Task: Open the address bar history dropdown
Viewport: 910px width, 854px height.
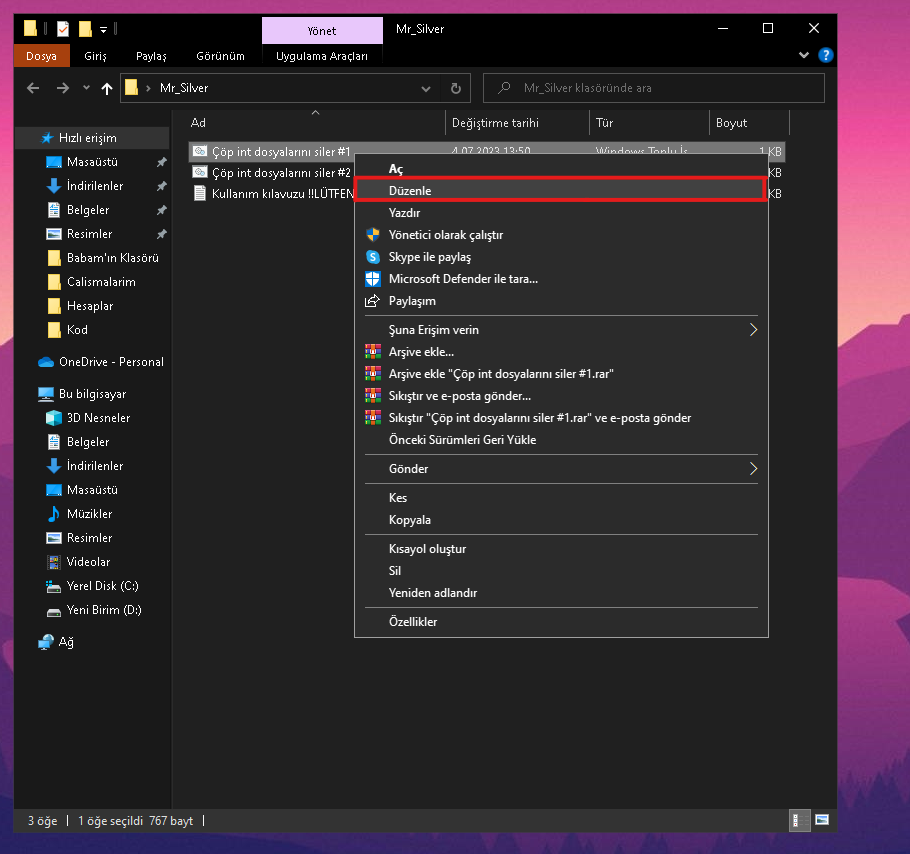Action: 426,89
